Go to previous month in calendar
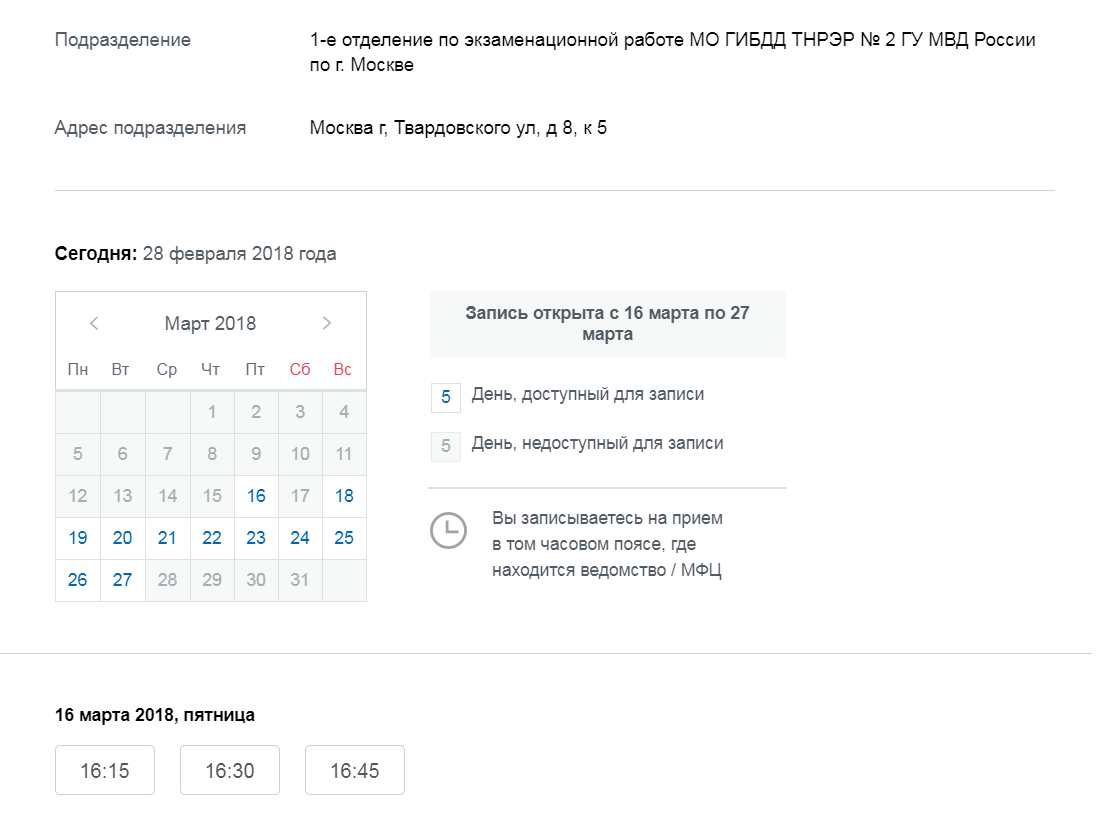 click(x=94, y=323)
